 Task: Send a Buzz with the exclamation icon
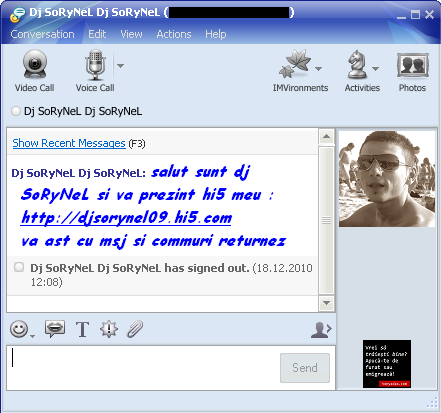109,329
